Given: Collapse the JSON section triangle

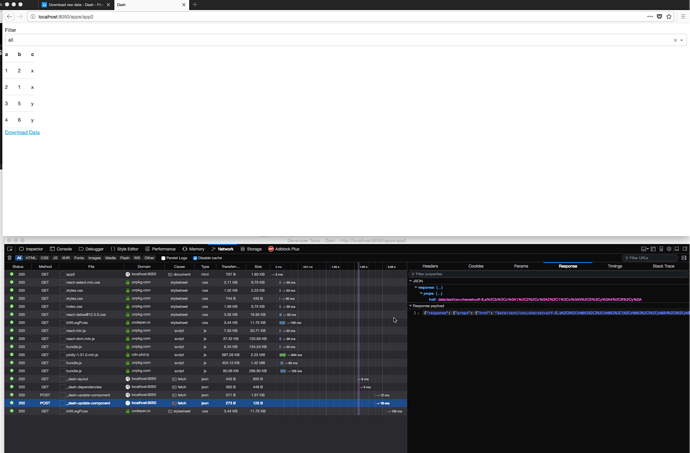Looking at the screenshot, I should coord(411,281).
